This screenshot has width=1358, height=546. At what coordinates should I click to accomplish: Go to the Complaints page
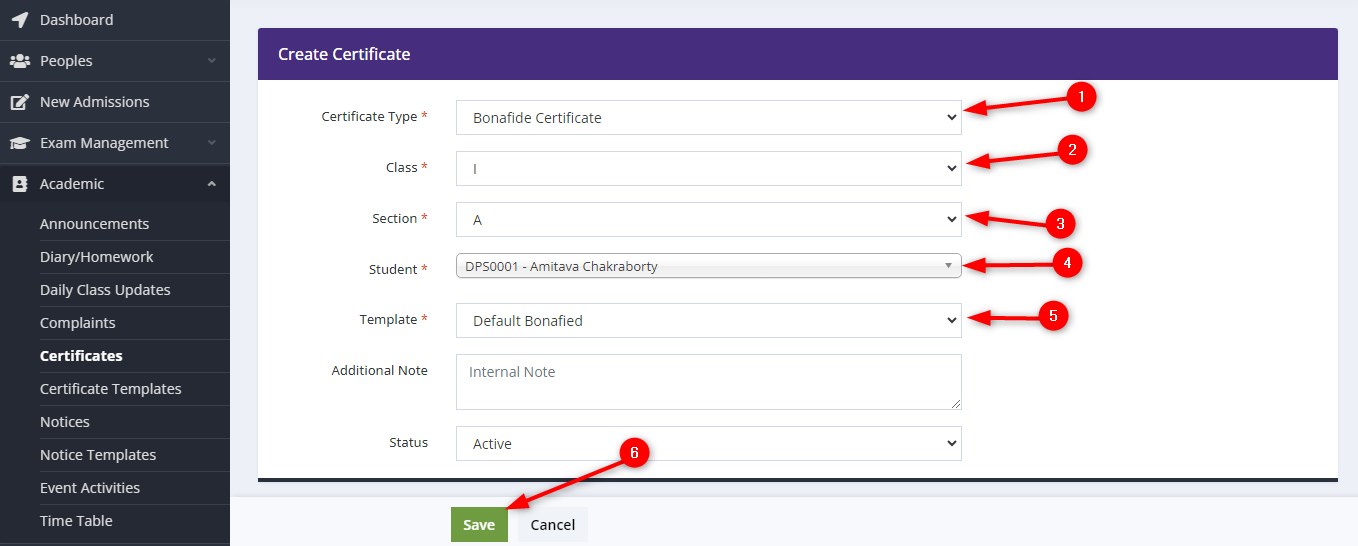coord(78,323)
